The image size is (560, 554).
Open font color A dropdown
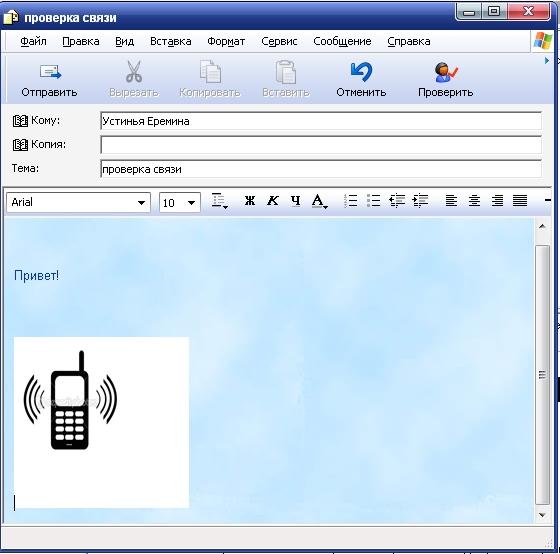point(319,201)
